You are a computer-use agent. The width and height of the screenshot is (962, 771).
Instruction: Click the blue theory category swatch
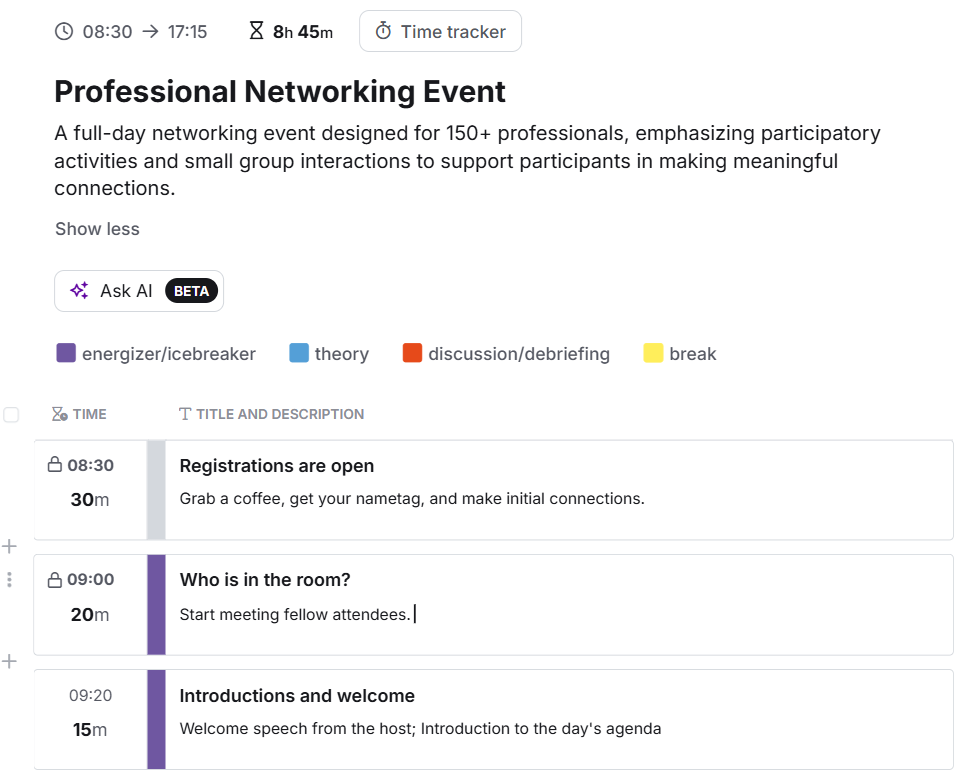[x=299, y=353]
